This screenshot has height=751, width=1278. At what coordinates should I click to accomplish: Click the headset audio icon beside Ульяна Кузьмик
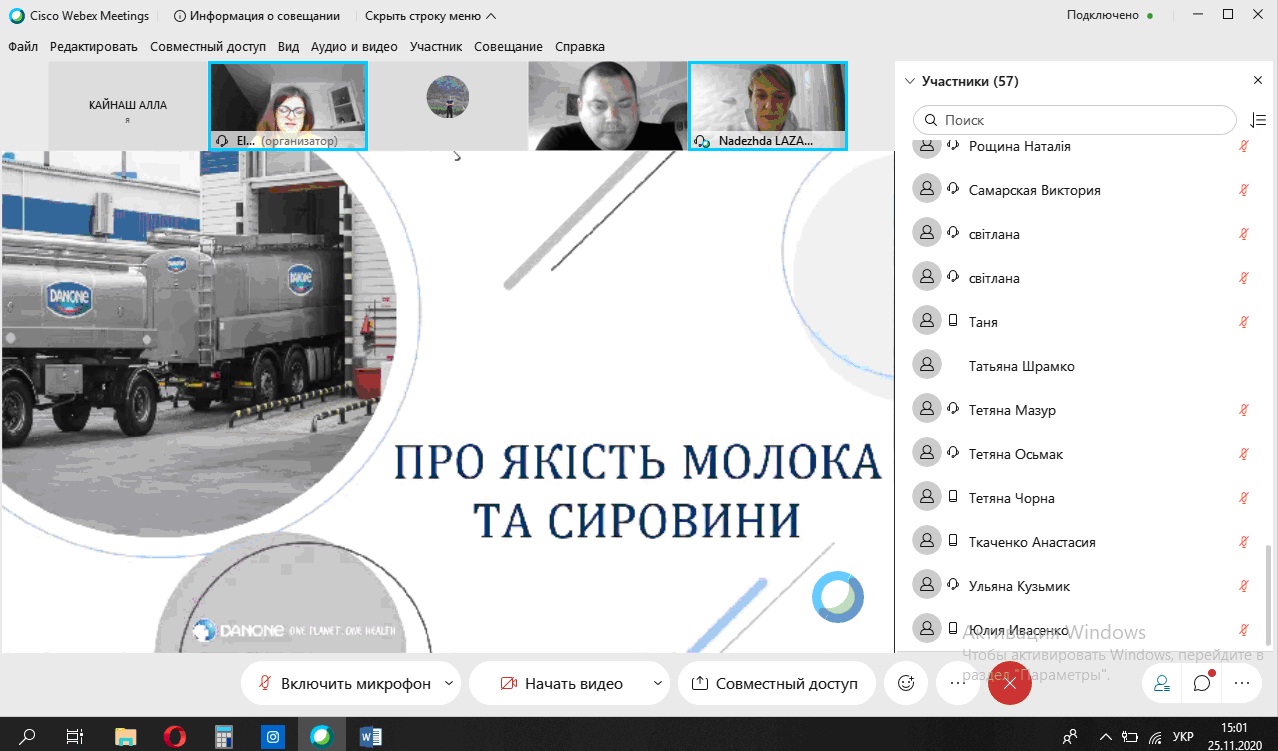[953, 586]
